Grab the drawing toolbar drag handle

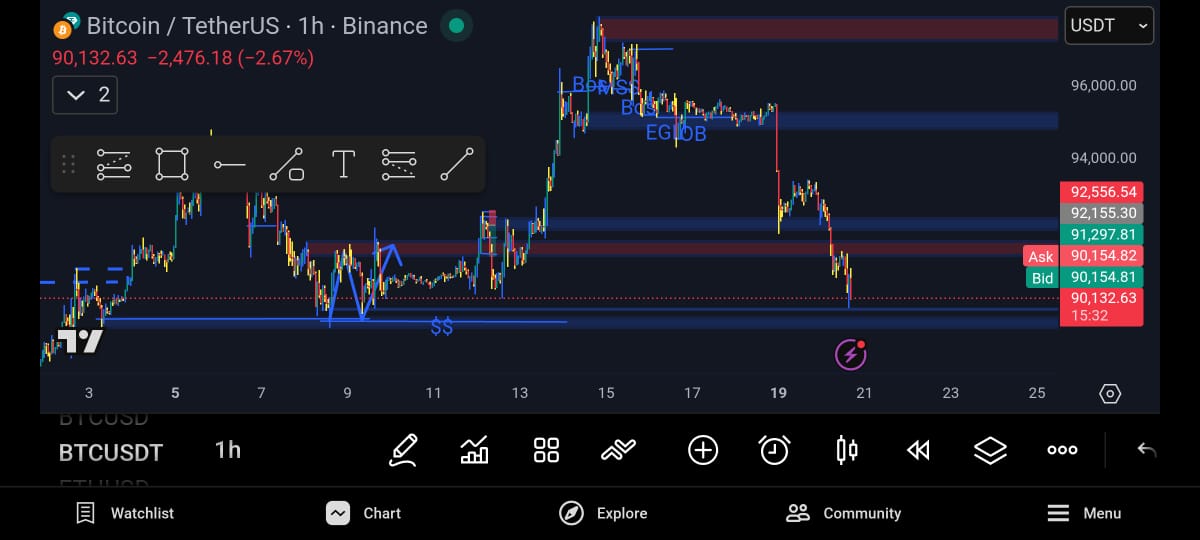tap(69, 164)
